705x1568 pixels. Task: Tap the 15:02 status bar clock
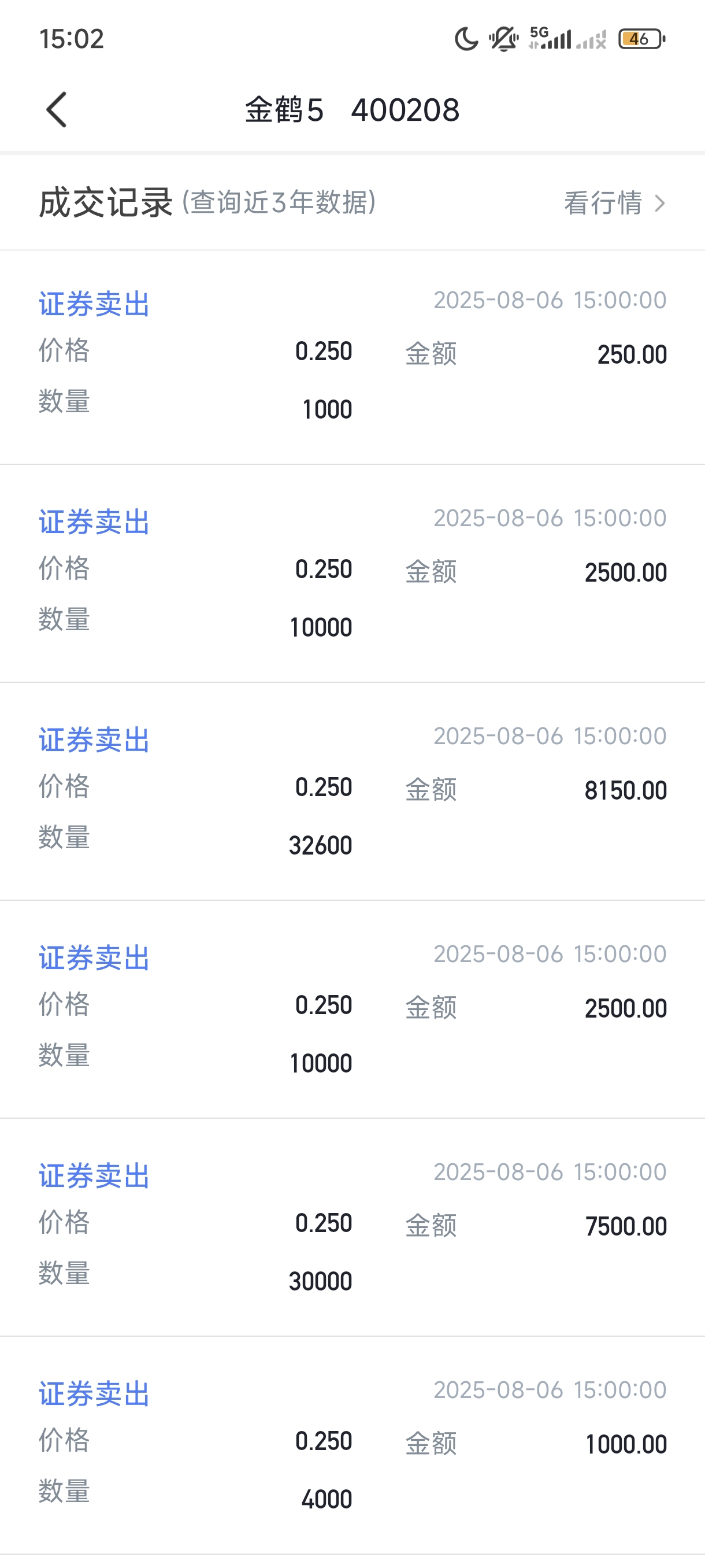click(72, 39)
